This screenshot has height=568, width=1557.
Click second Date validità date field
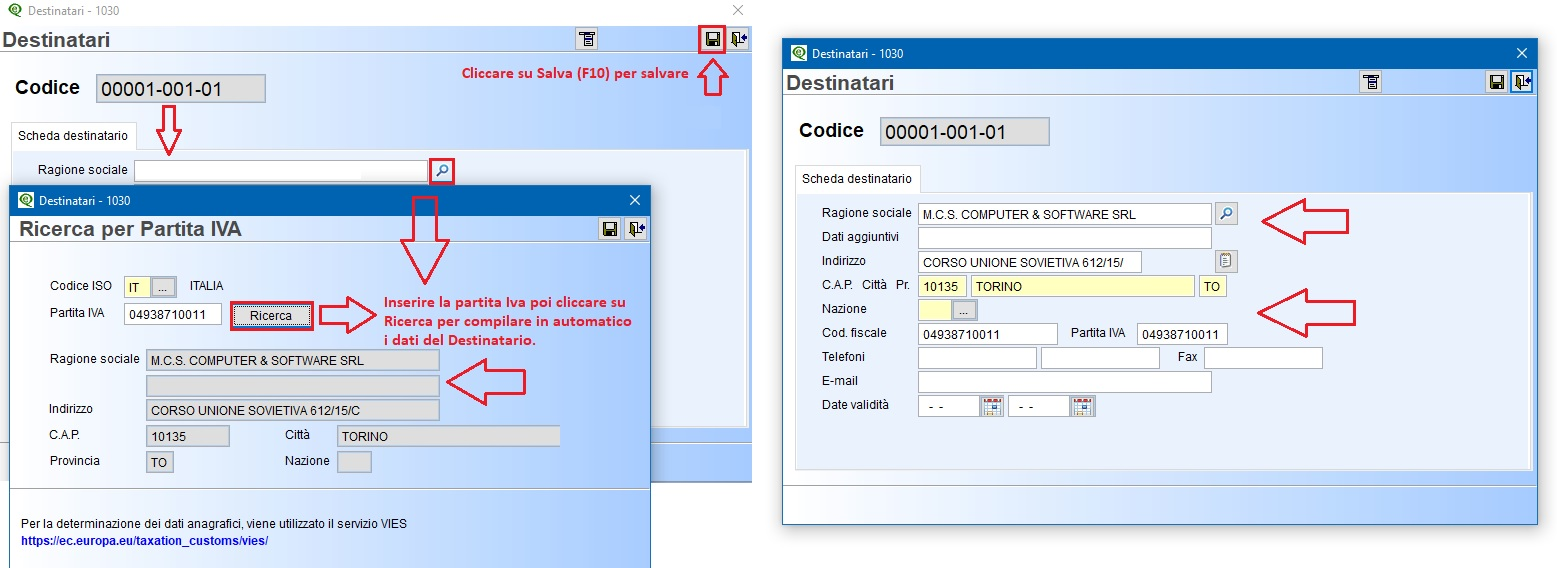[1039, 406]
